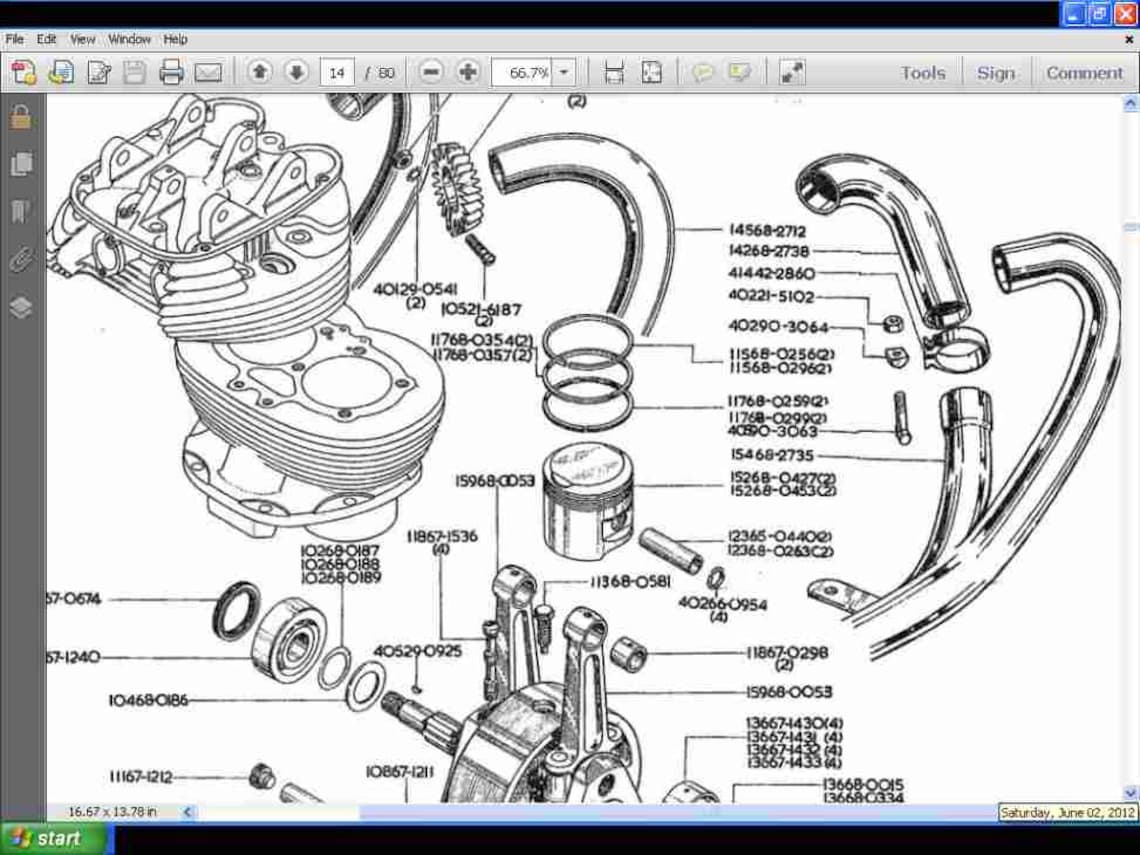Open the View menu

point(81,38)
